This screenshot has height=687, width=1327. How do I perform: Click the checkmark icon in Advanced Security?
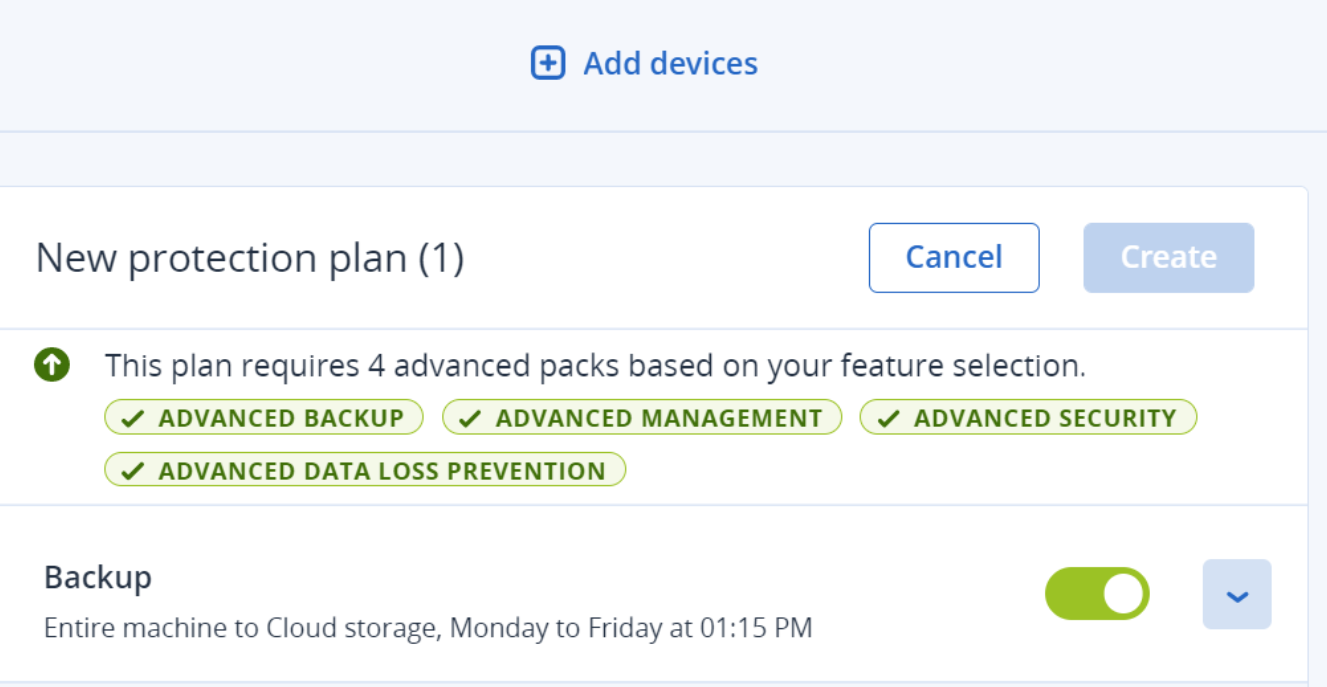click(888, 419)
